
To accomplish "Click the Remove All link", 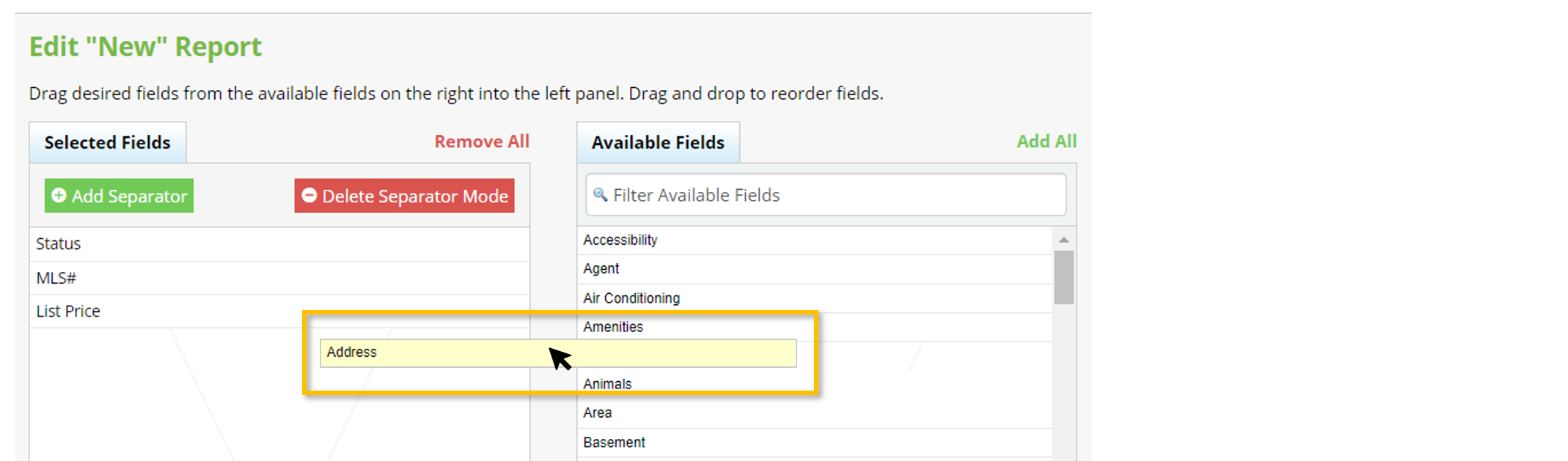I will (482, 141).
